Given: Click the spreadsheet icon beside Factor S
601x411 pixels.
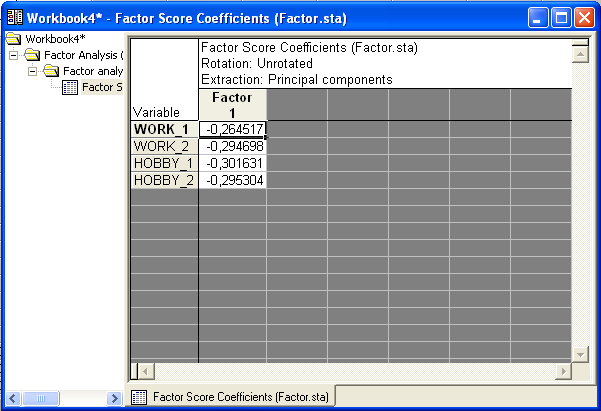Looking at the screenshot, I should tap(70, 87).
